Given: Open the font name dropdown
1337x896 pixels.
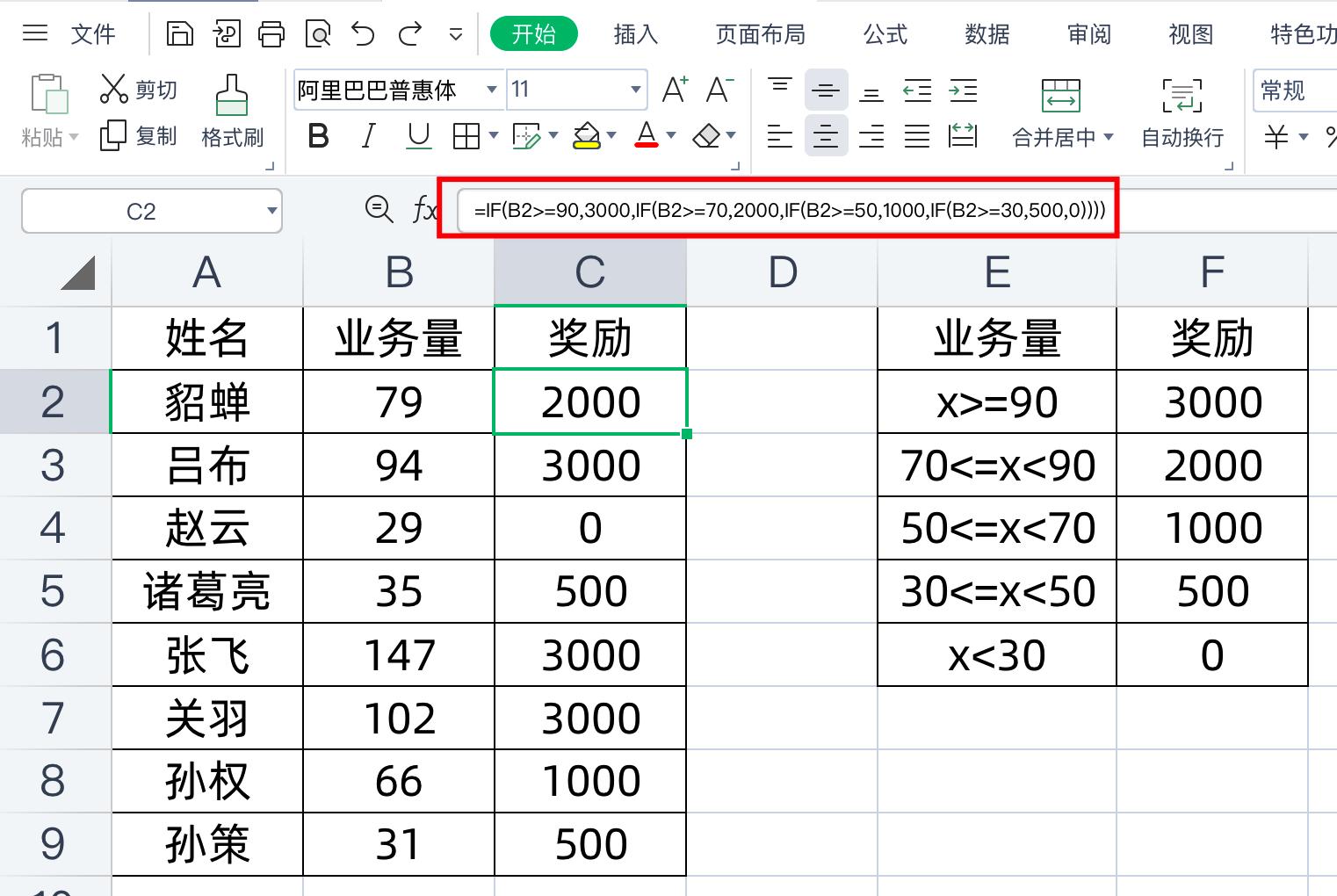Looking at the screenshot, I should click(x=490, y=90).
